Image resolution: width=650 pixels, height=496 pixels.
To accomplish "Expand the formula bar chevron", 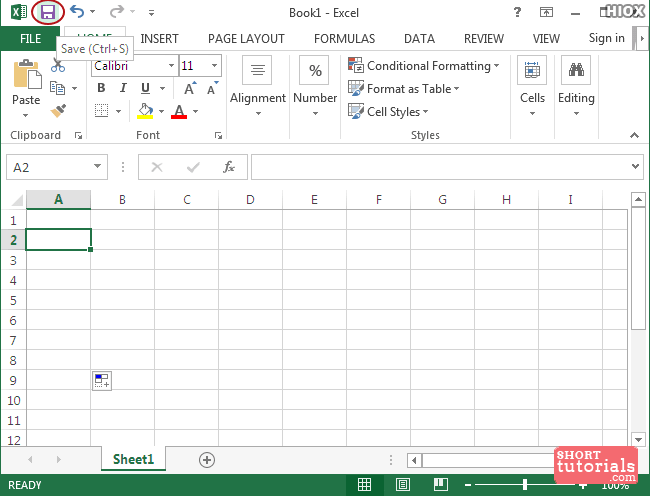I will [635, 167].
